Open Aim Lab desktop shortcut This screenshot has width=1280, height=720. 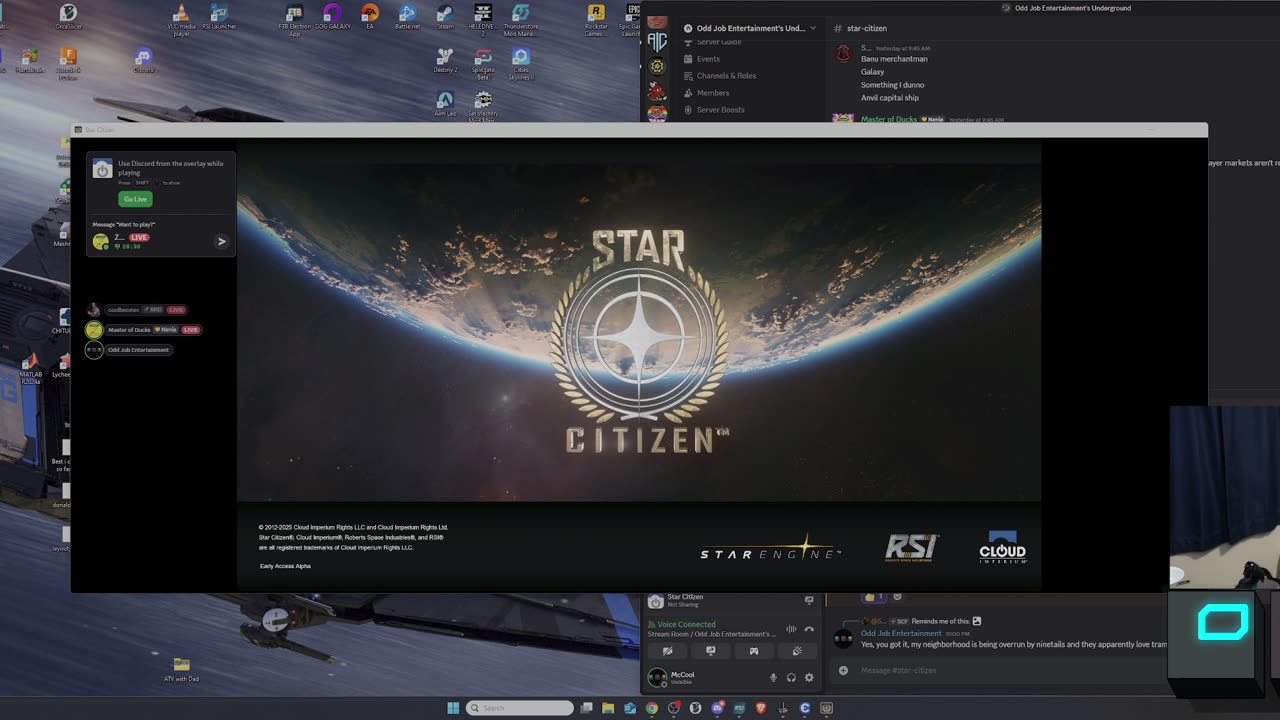click(x=445, y=103)
